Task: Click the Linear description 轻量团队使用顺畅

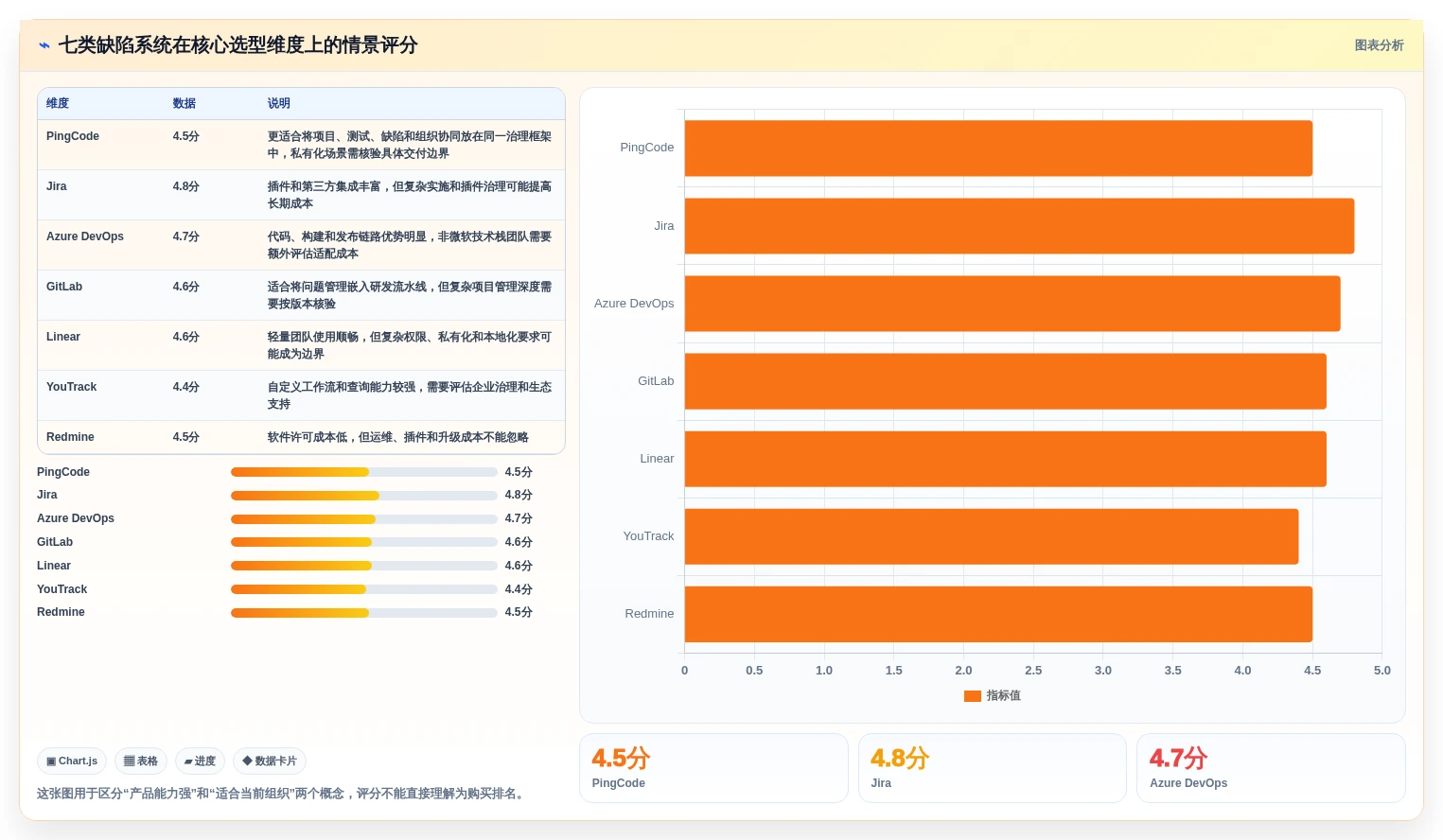Action: (410, 345)
